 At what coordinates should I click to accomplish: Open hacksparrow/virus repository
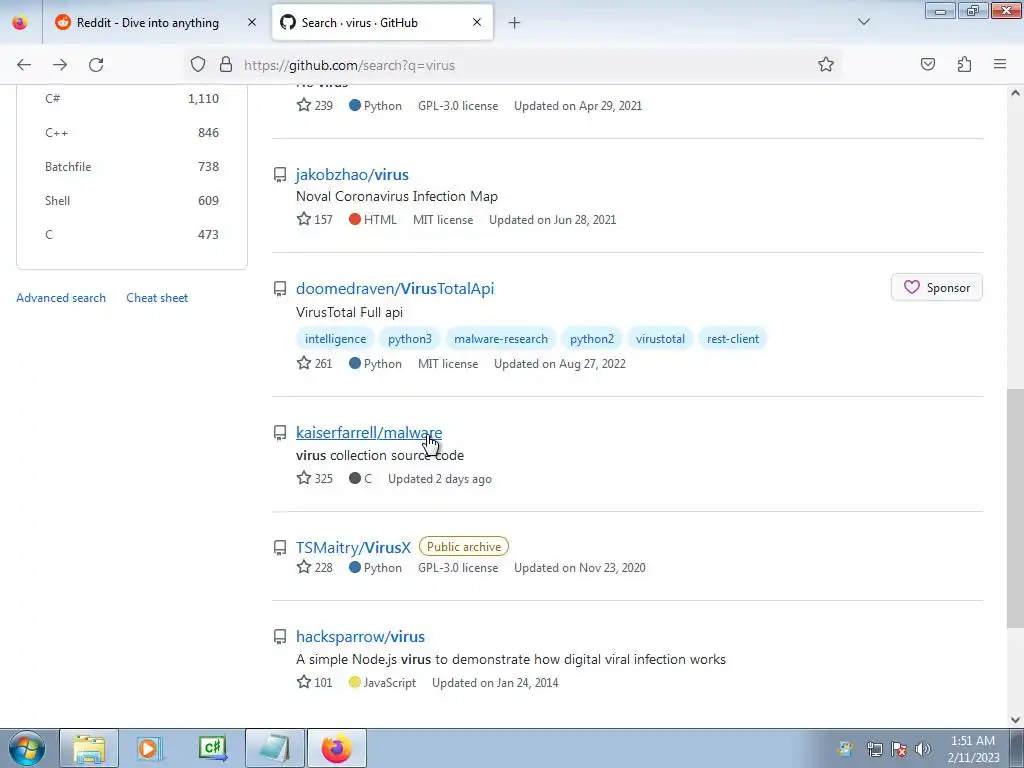(360, 636)
